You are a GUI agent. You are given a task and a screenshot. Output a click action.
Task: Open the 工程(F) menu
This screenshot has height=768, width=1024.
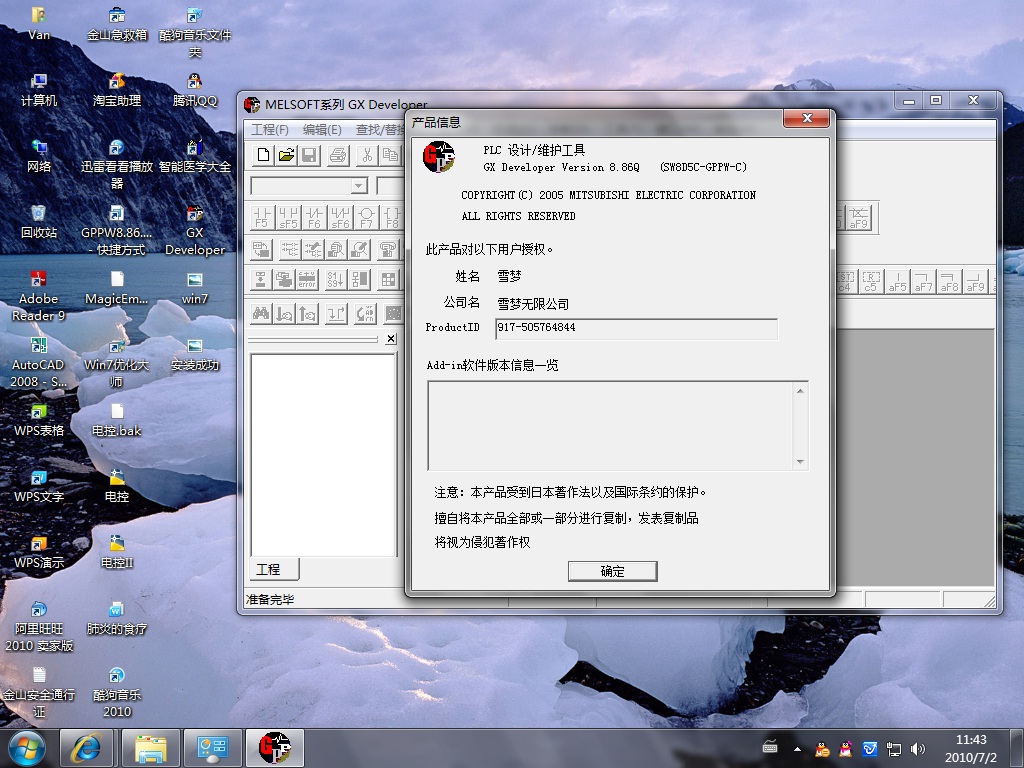coord(269,130)
